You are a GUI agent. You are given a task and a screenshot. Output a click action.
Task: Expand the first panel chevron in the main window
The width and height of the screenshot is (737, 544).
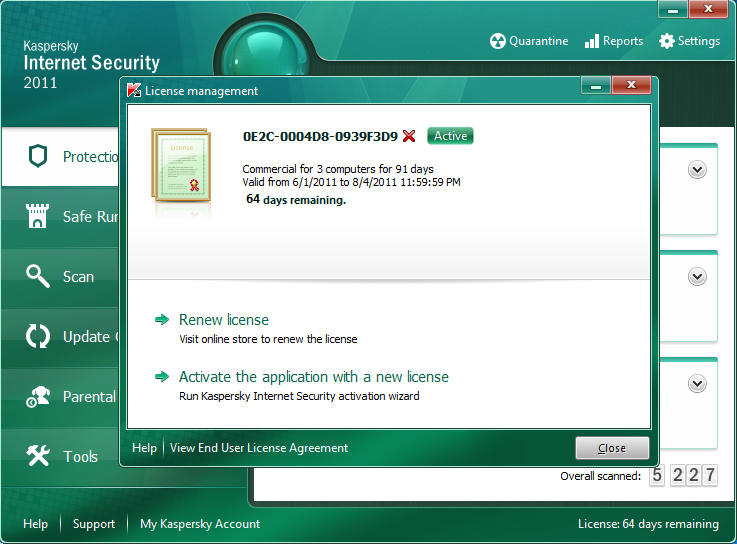(697, 170)
